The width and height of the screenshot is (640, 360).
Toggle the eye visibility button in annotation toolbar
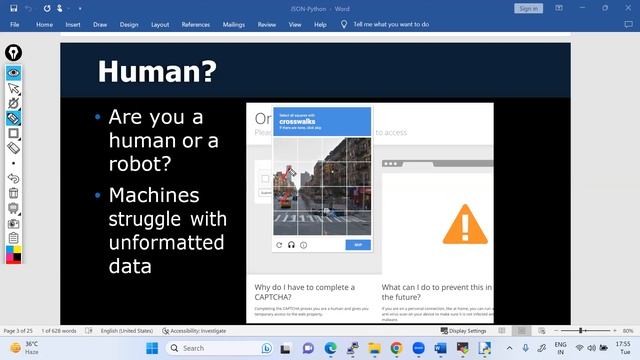13,73
